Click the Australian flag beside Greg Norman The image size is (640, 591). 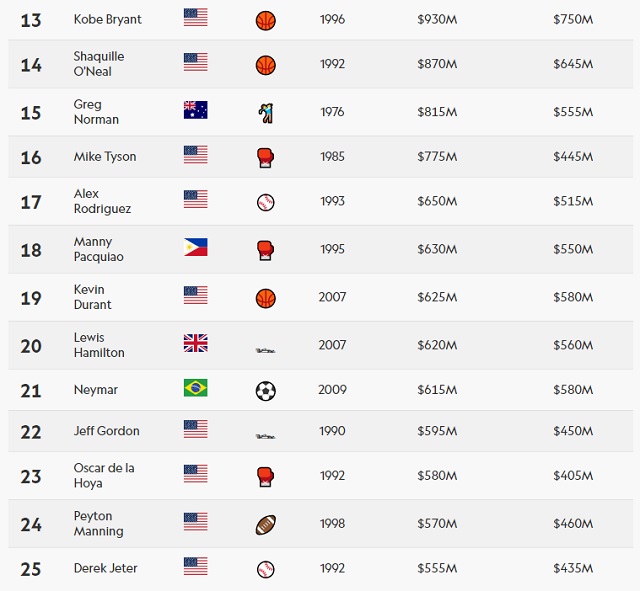195,110
